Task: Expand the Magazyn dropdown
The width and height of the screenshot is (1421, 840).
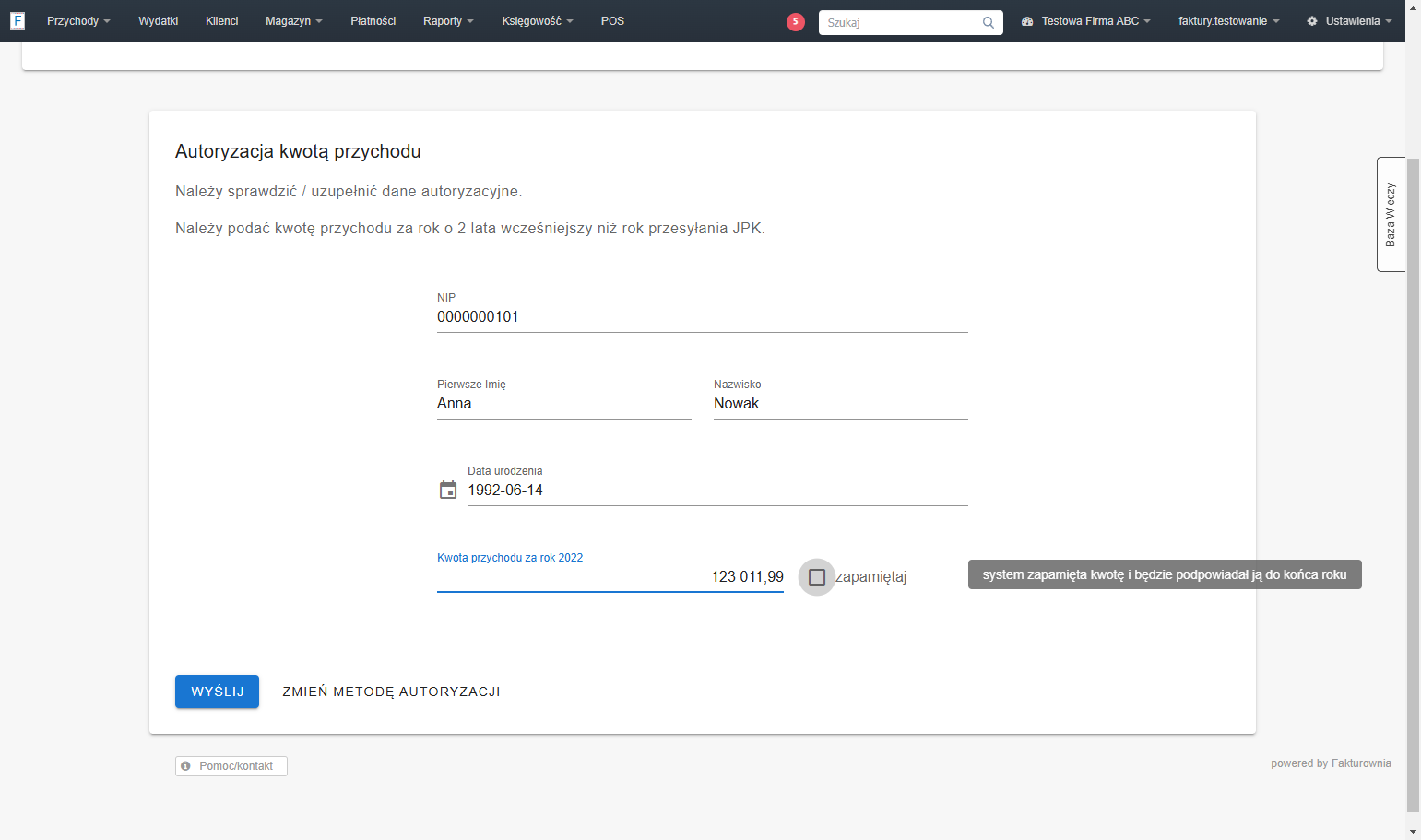Action: pyautogui.click(x=293, y=21)
